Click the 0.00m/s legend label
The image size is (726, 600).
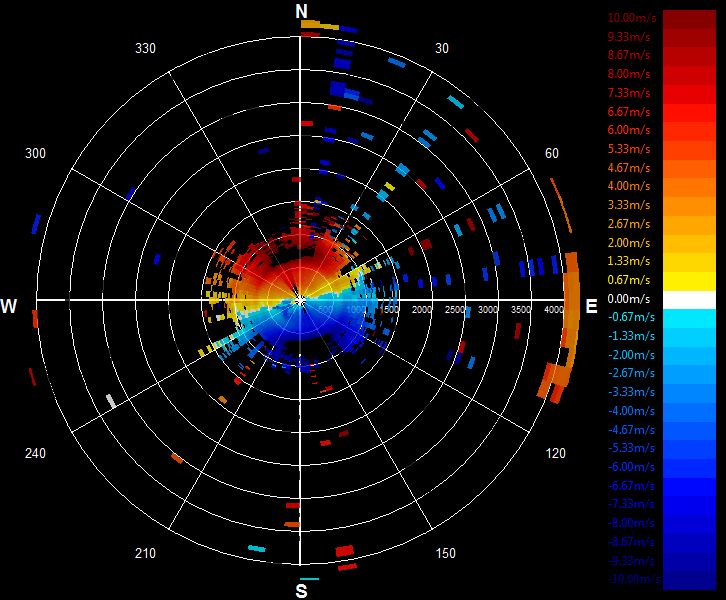pos(629,299)
